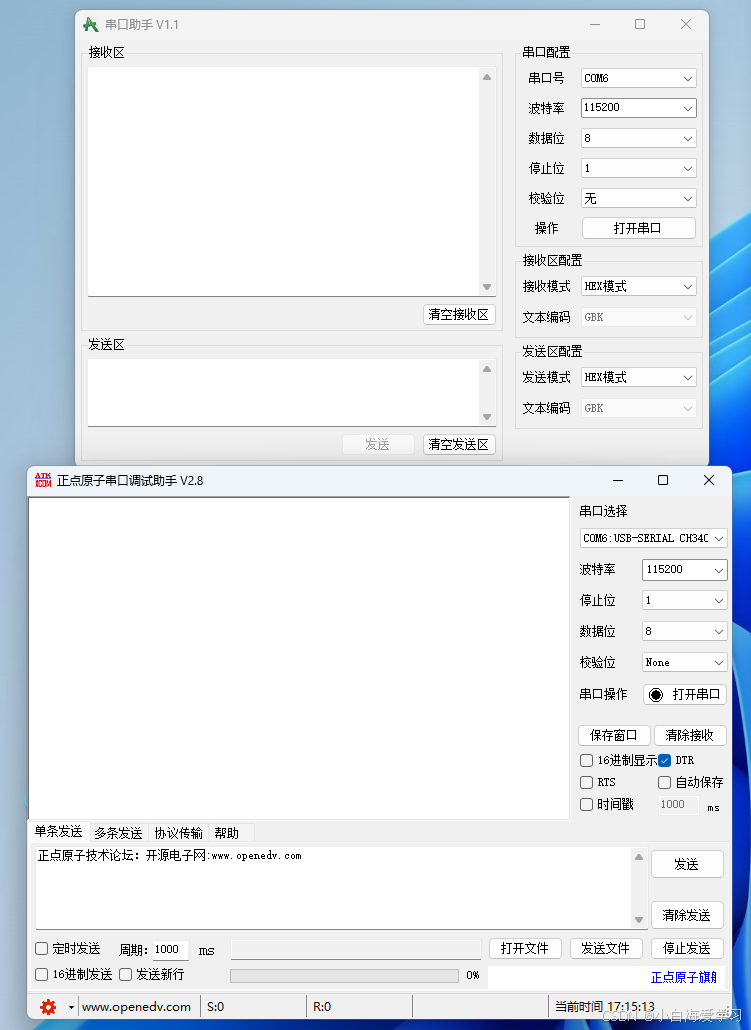Click 打开串口 button in 串口助手 V1.1
Viewport: 751px width, 1030px height.
tap(639, 228)
